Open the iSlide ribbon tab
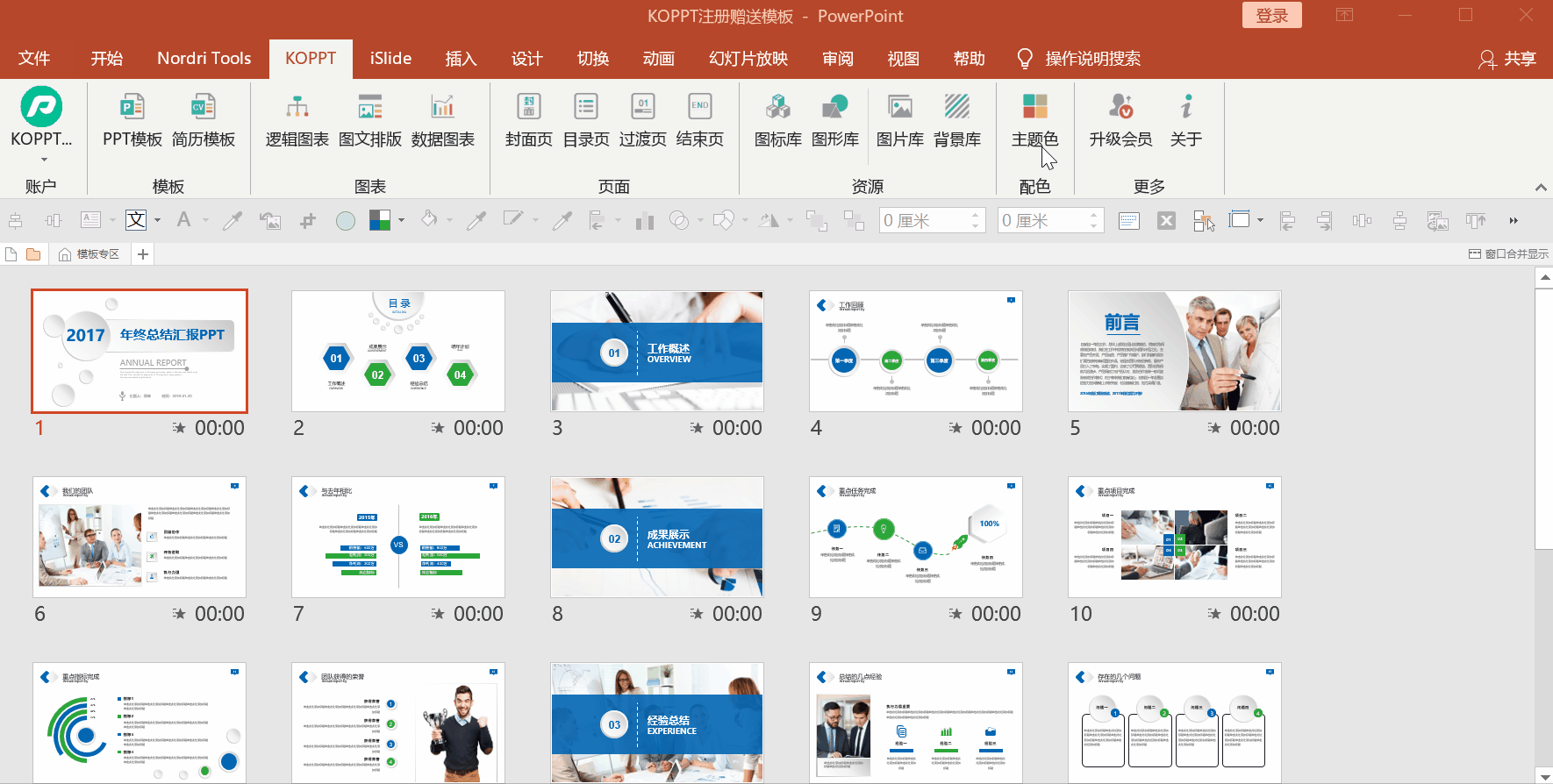 click(x=390, y=59)
